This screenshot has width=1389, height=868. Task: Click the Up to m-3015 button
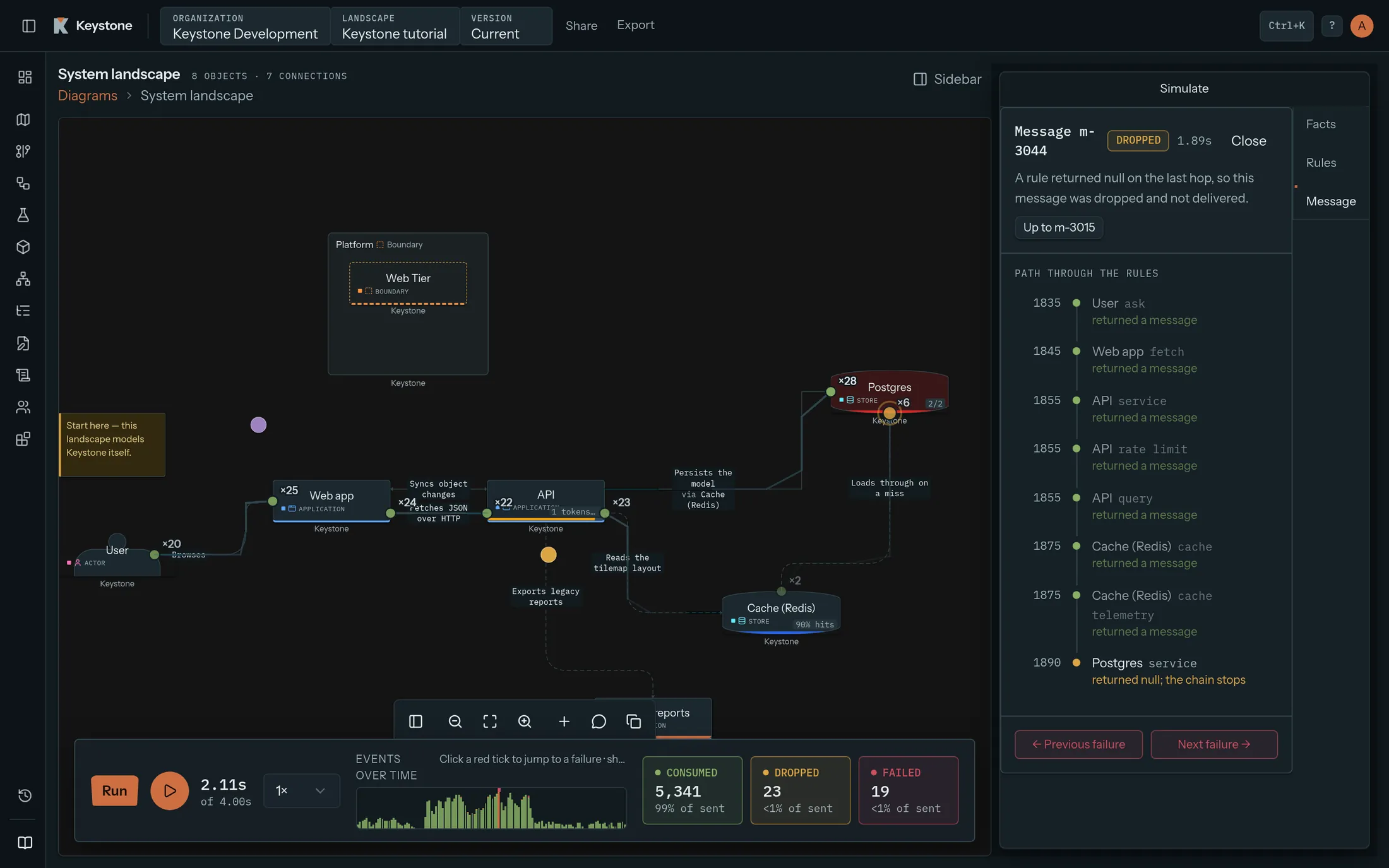[x=1059, y=227]
